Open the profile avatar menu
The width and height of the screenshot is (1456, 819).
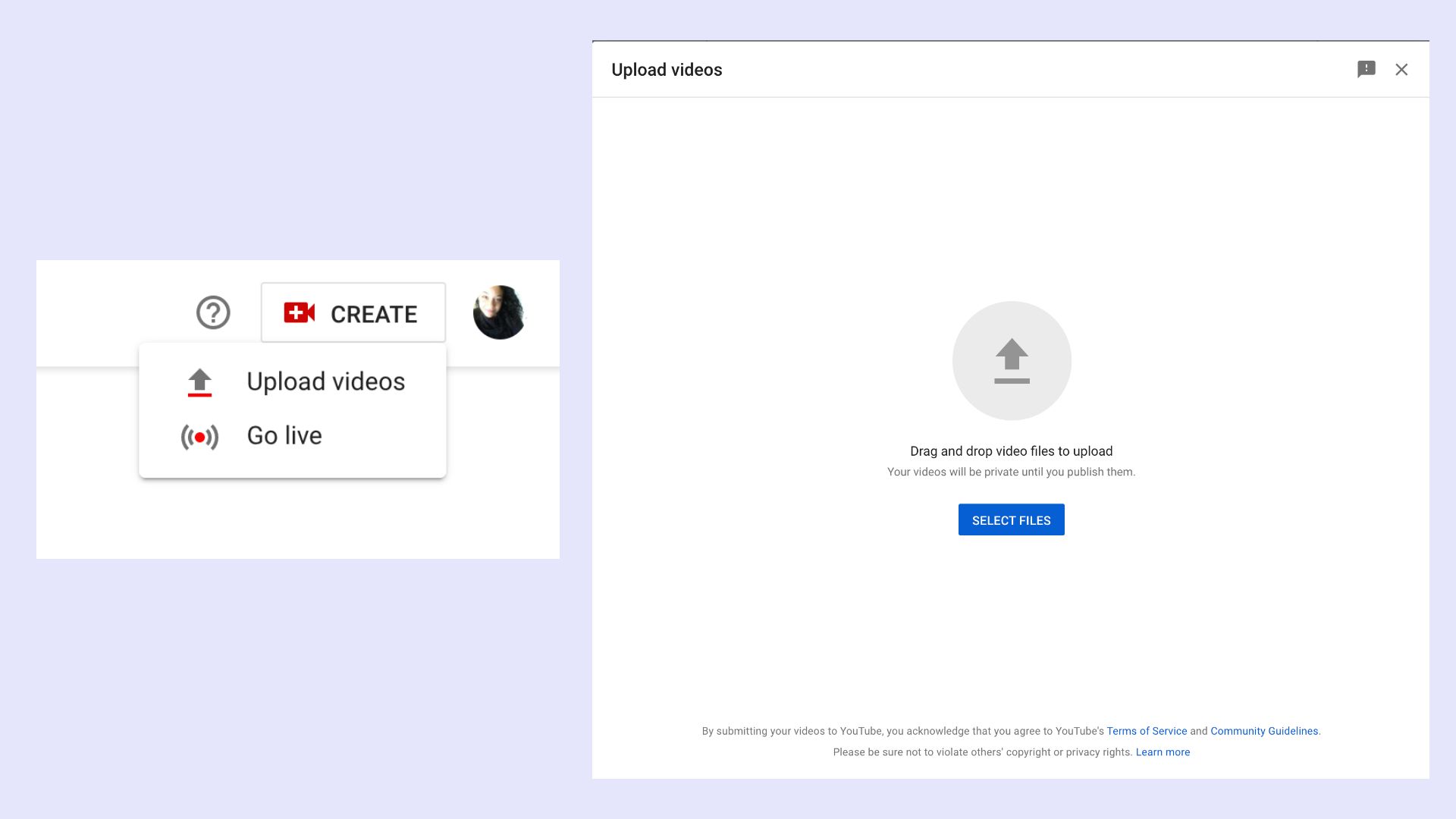point(499,312)
